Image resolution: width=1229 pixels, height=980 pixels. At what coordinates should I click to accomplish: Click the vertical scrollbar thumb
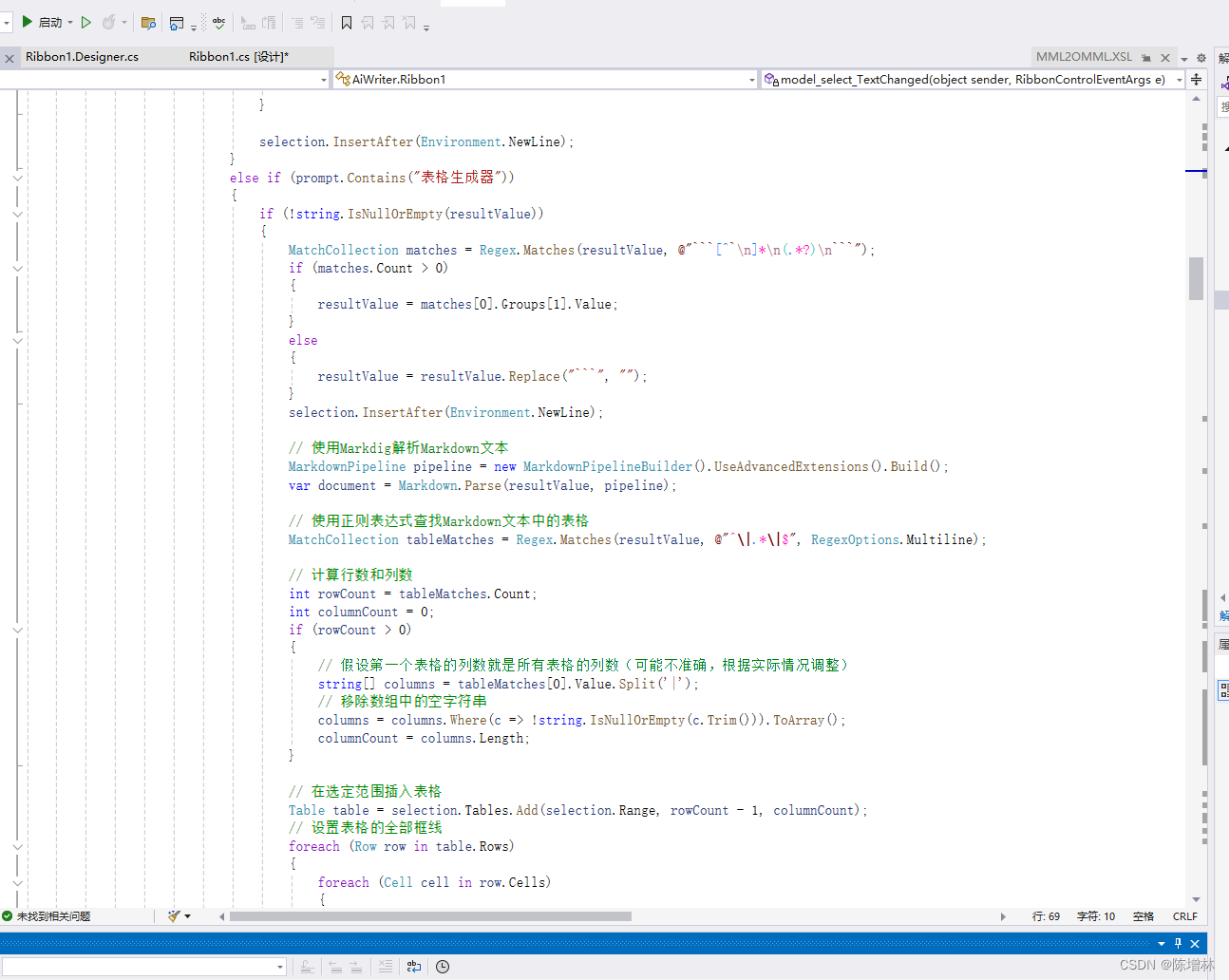tap(1196, 278)
